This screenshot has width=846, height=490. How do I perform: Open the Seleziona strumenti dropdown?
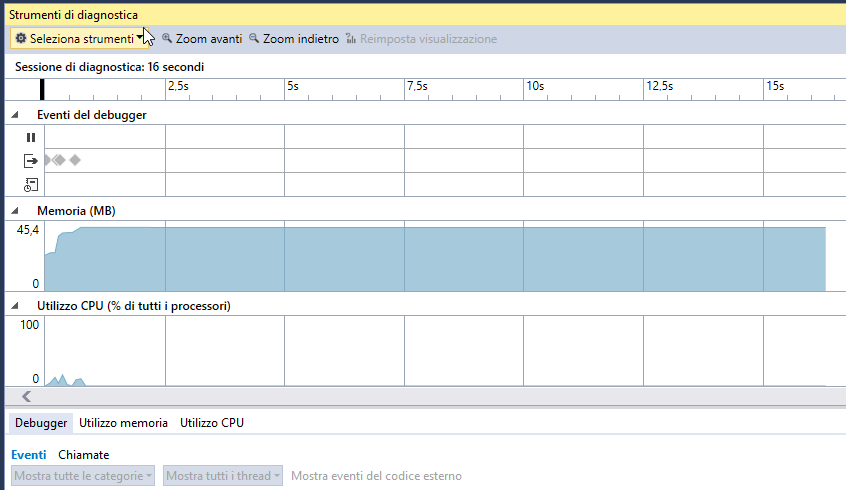click(x=79, y=38)
